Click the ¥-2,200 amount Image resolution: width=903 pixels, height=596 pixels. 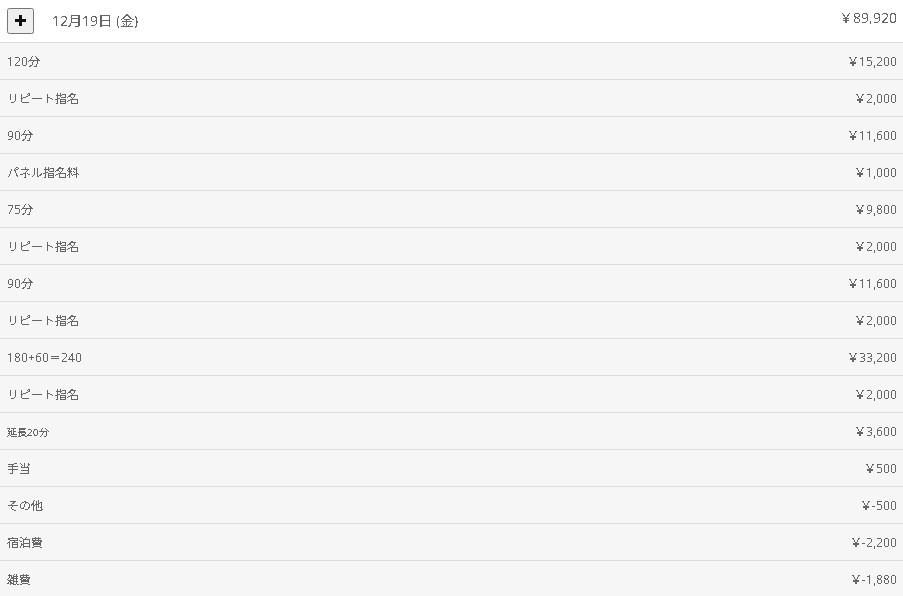[873, 543]
